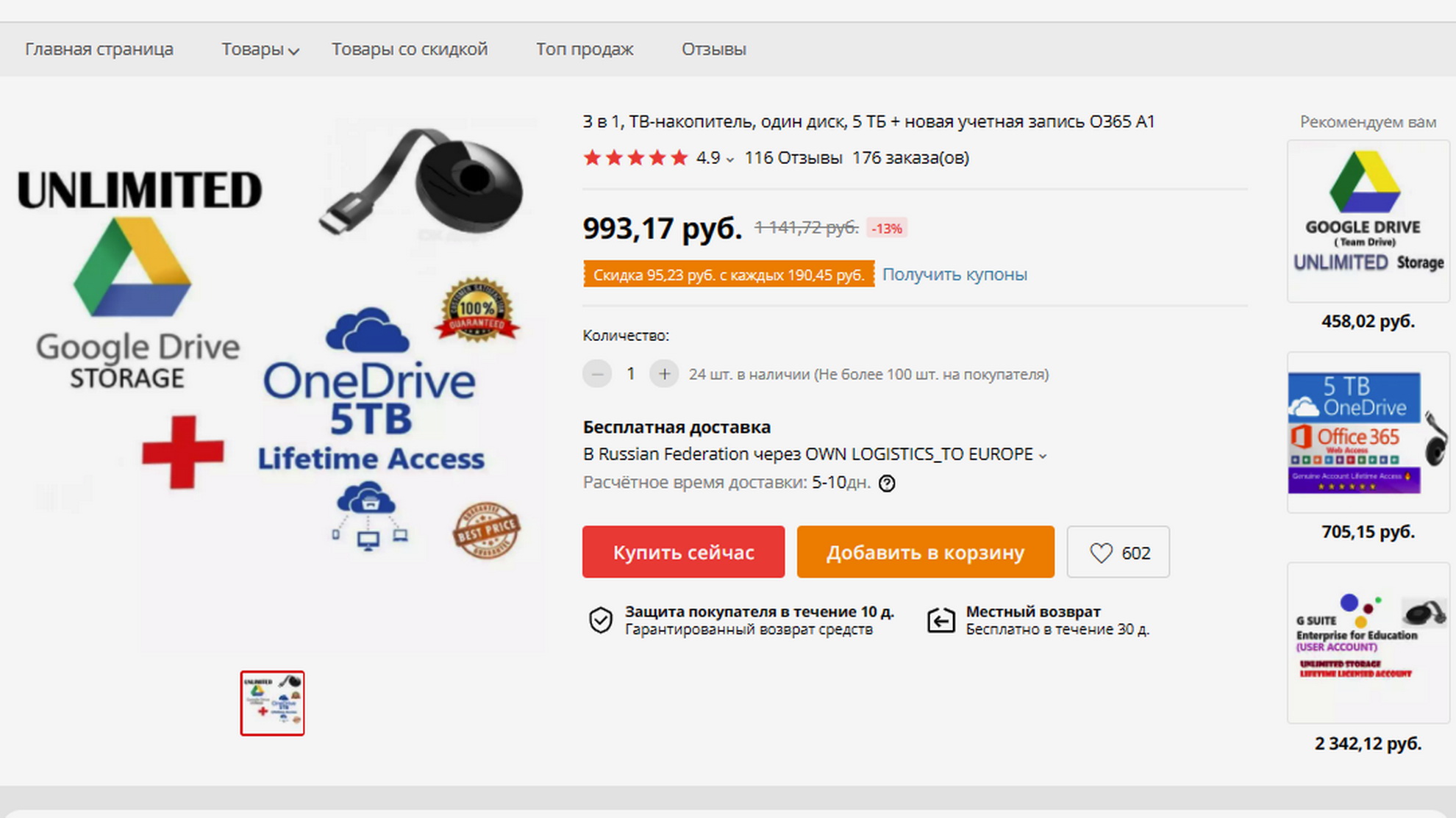Expand the OWN LOGISTICS shipping options
Image resolution: width=1456 pixels, height=818 pixels.
click(1042, 456)
